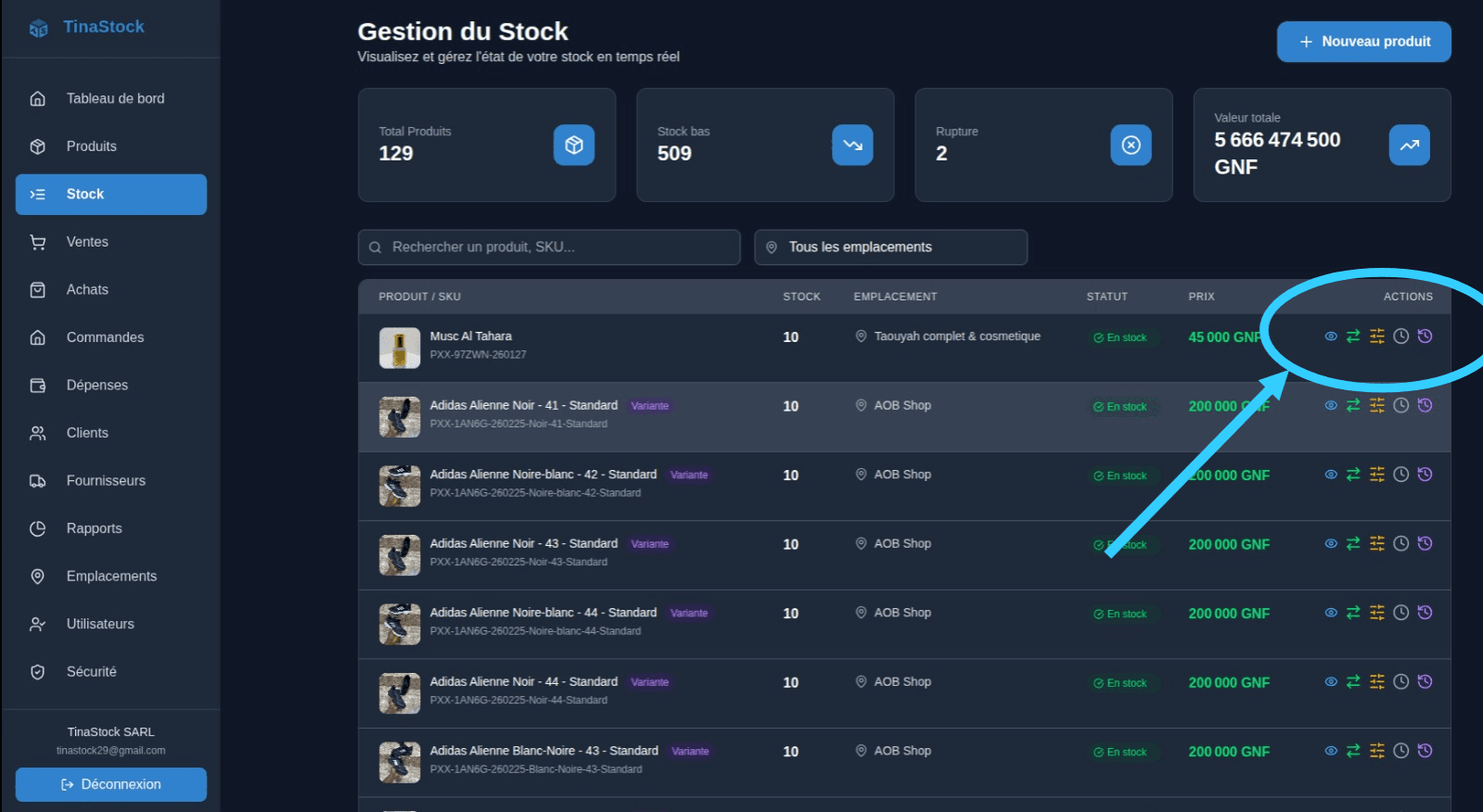Transfer stock for Adidas Alienne Noir 43

pos(1353,543)
